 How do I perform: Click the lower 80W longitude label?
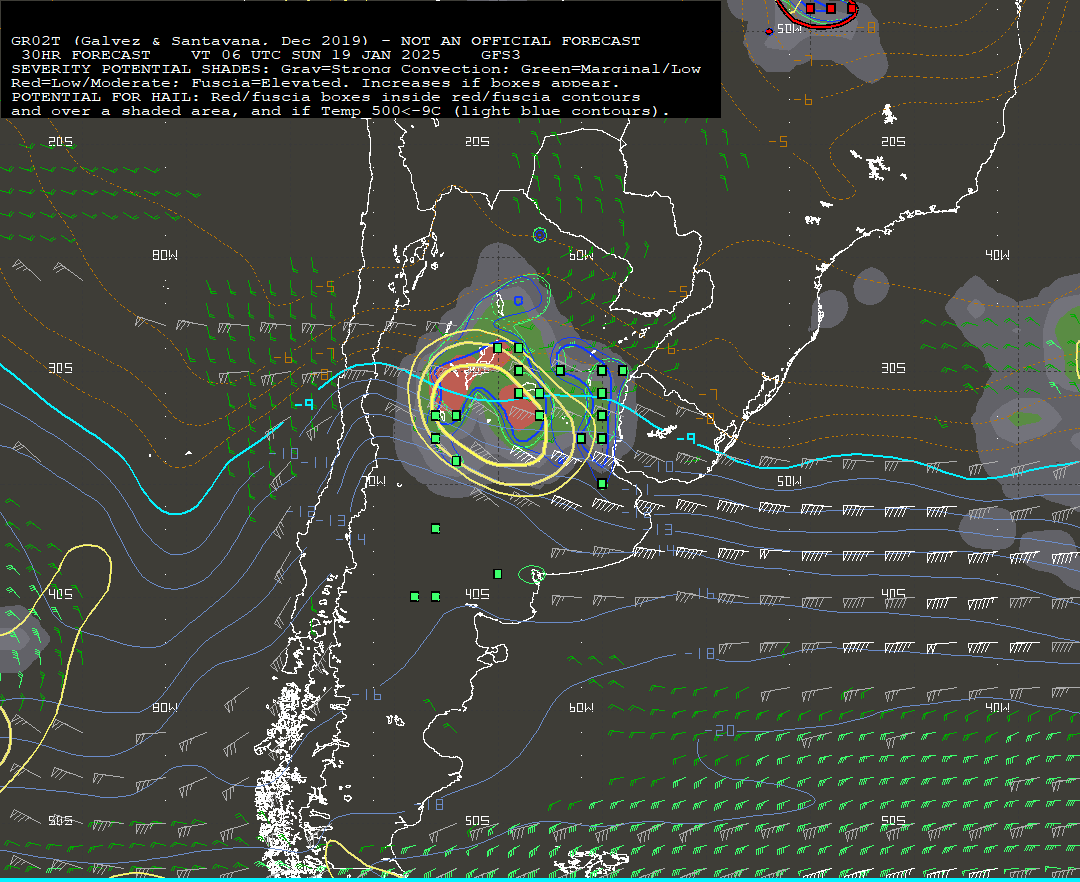165,708
